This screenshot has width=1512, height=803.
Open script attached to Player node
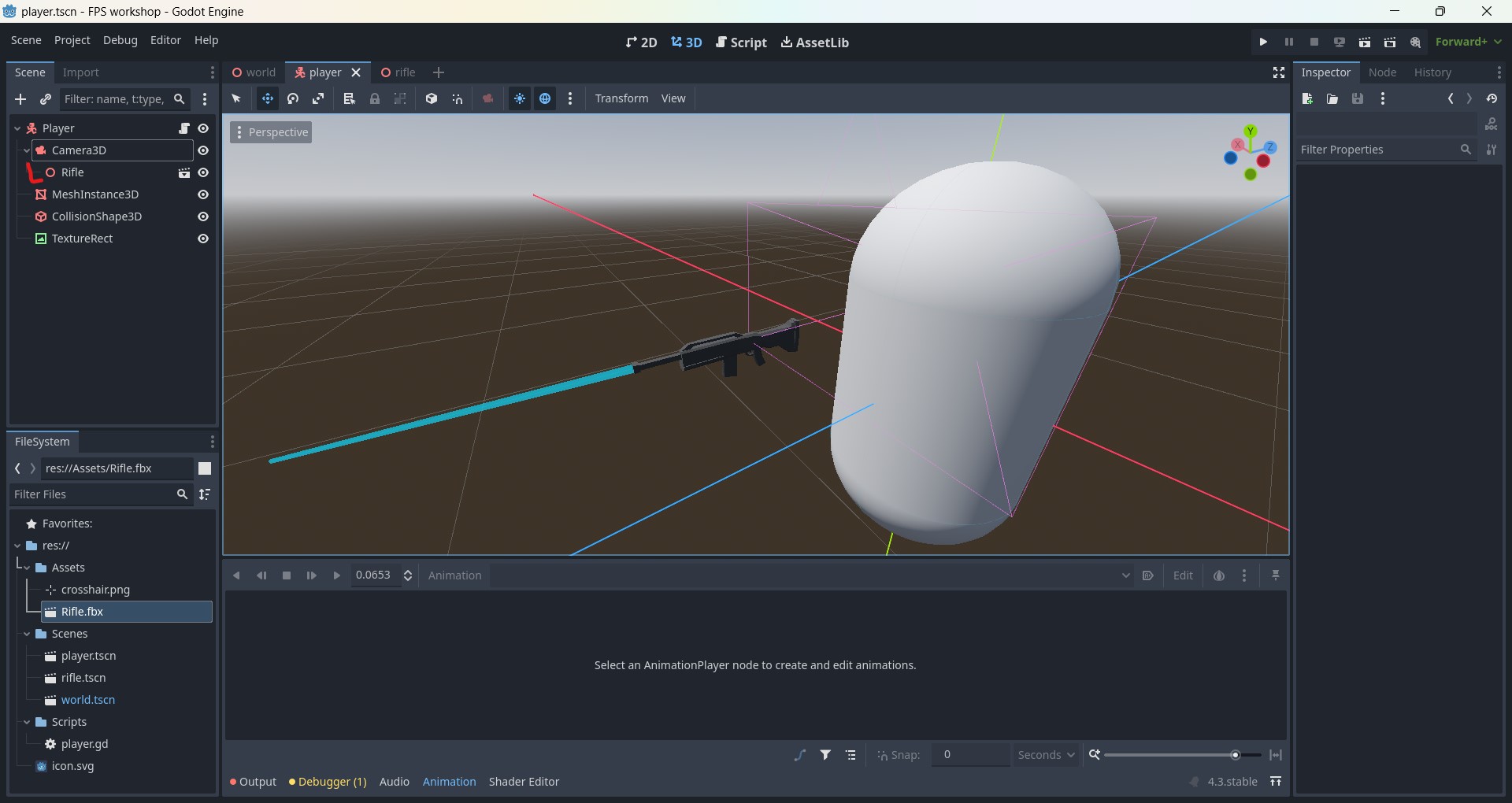click(x=183, y=128)
